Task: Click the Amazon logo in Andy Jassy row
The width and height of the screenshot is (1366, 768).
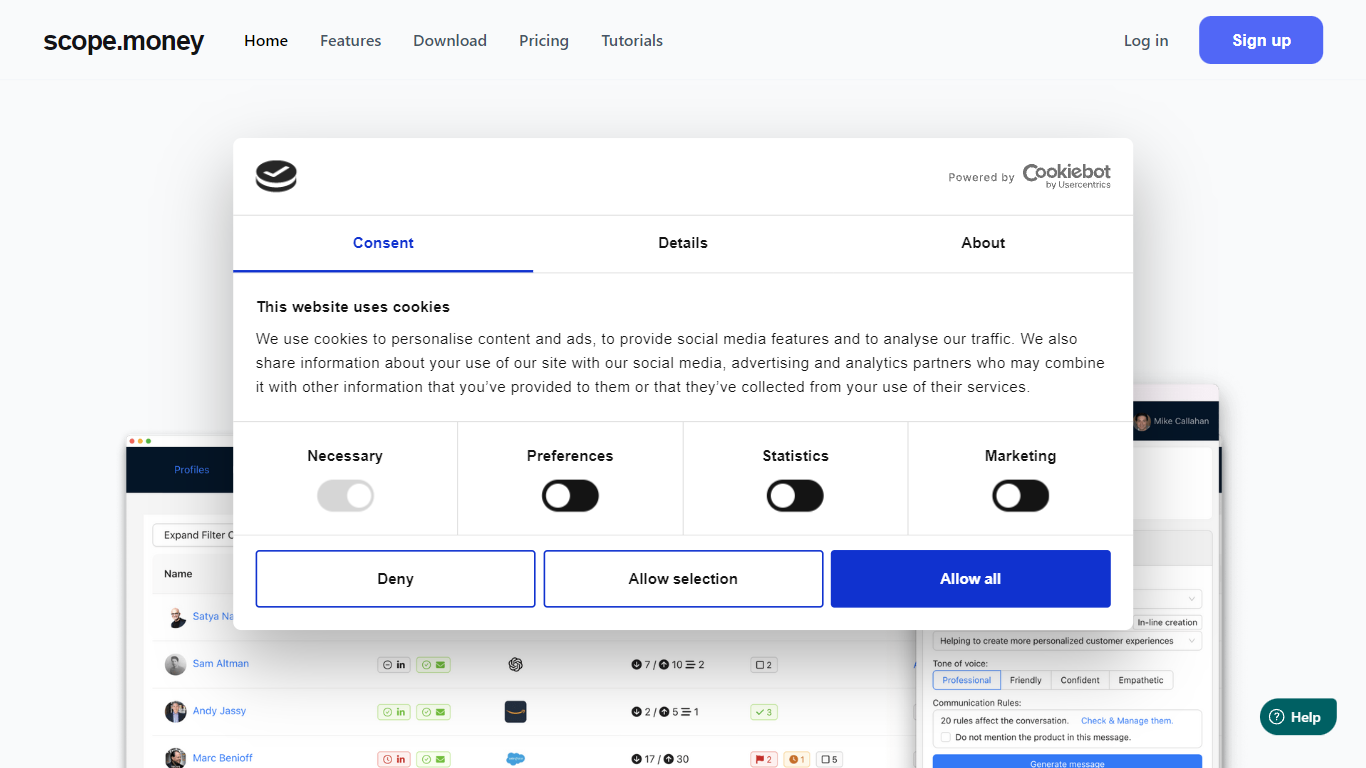Action: (516, 712)
